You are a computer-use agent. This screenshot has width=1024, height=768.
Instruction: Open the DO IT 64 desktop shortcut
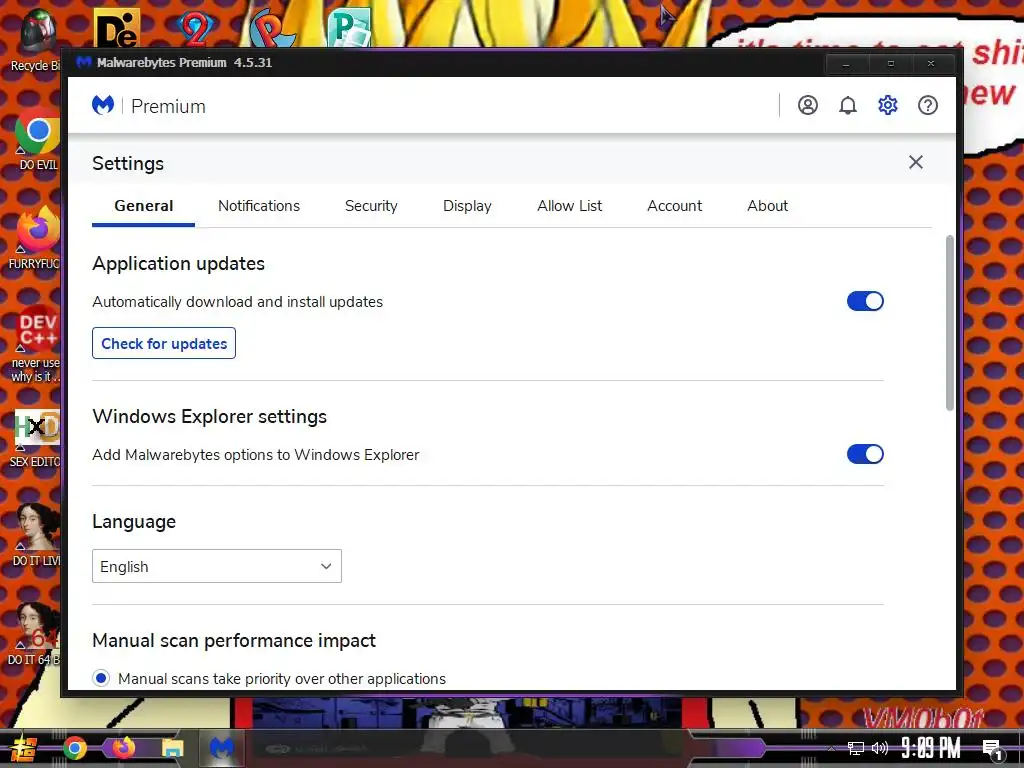click(36, 633)
